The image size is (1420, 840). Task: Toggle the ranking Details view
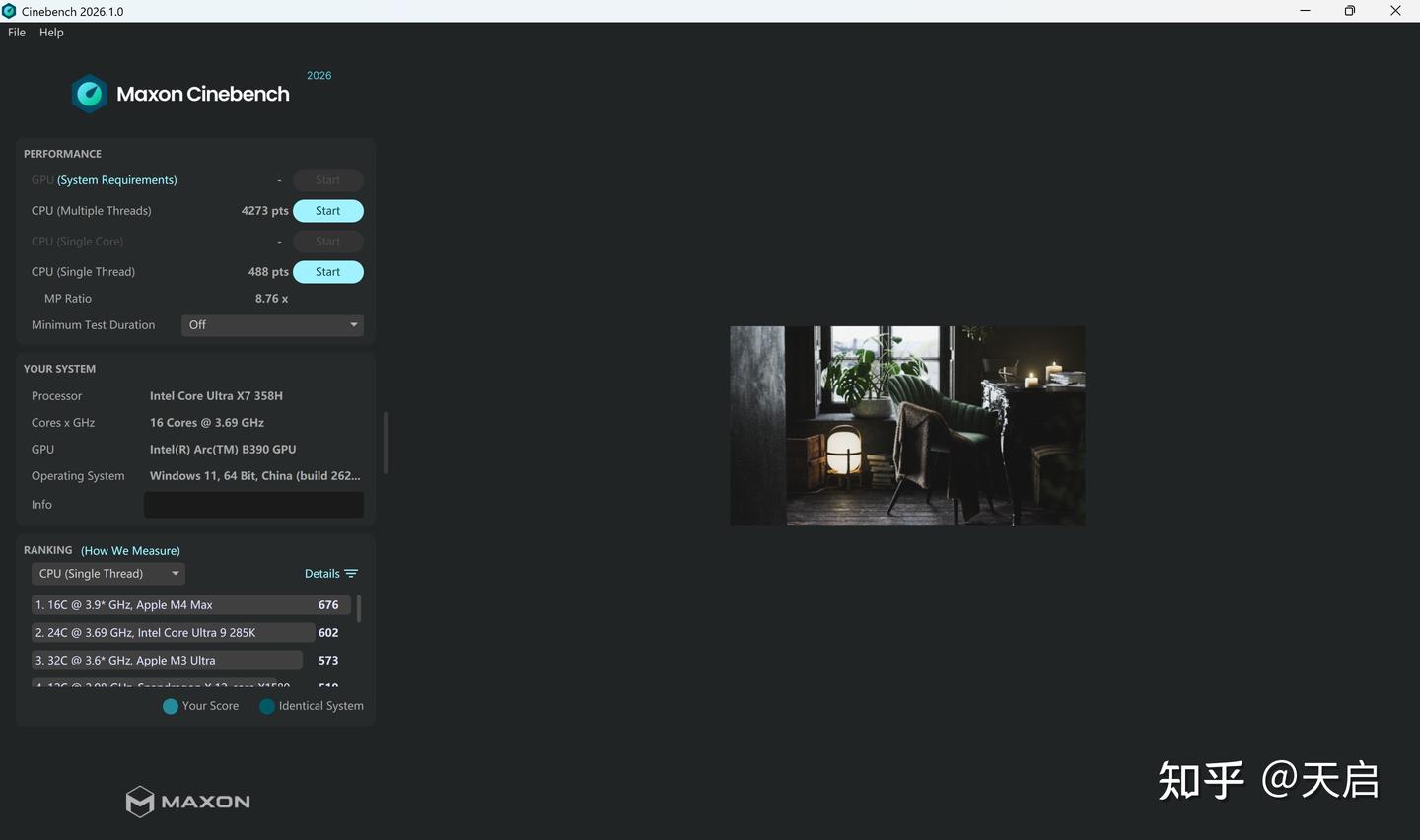coord(330,574)
